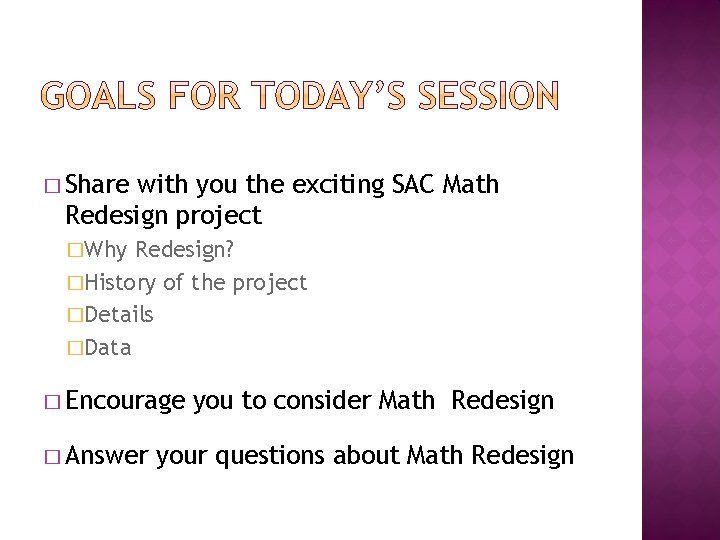Select the 'History of the project' text
The height and width of the screenshot is (540, 720).
click(x=196, y=283)
